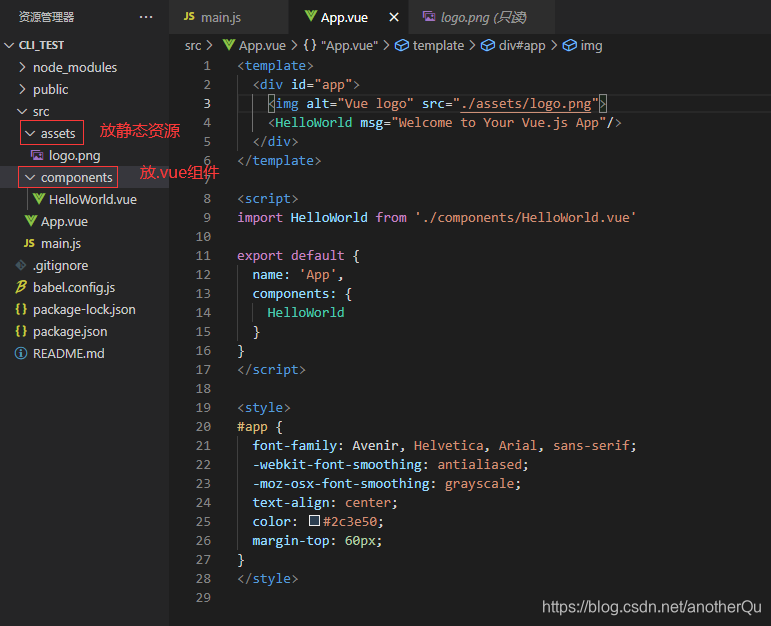Open README.md in explorer
Screen dimensions: 771x626
point(68,354)
